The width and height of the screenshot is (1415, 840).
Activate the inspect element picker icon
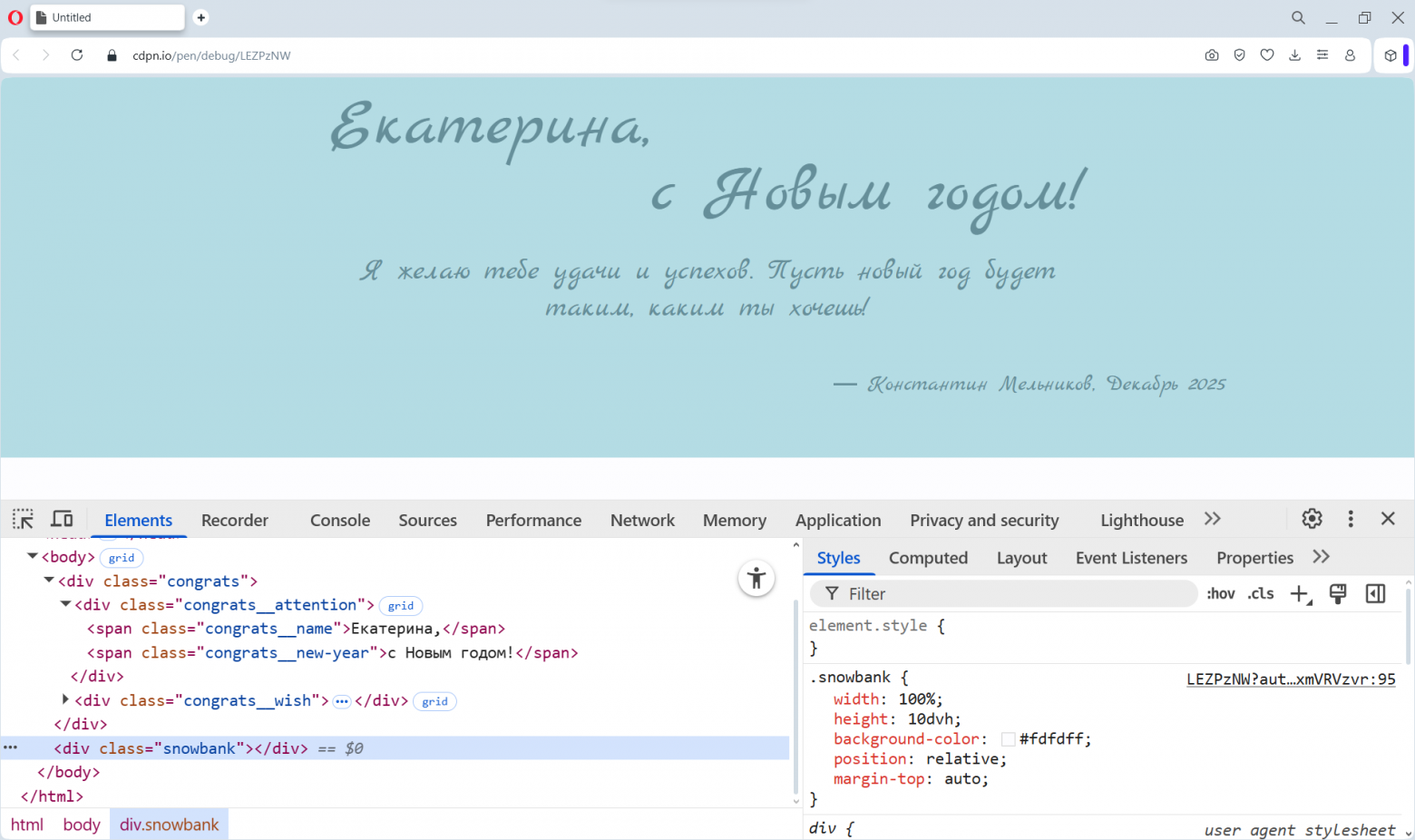(23, 519)
